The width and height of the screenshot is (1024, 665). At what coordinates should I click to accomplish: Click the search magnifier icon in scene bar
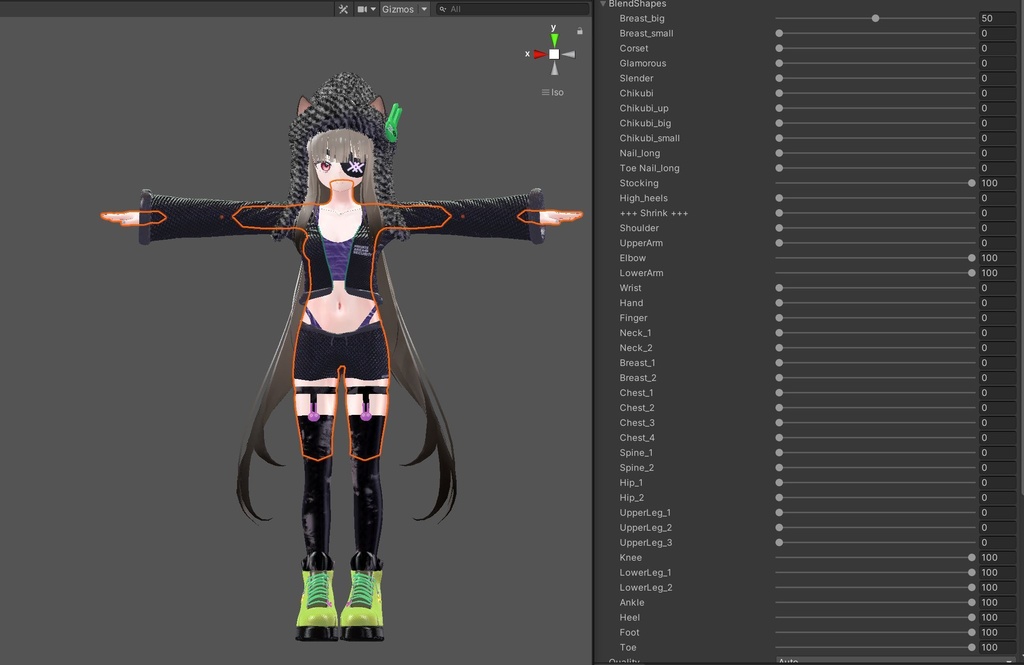click(442, 9)
